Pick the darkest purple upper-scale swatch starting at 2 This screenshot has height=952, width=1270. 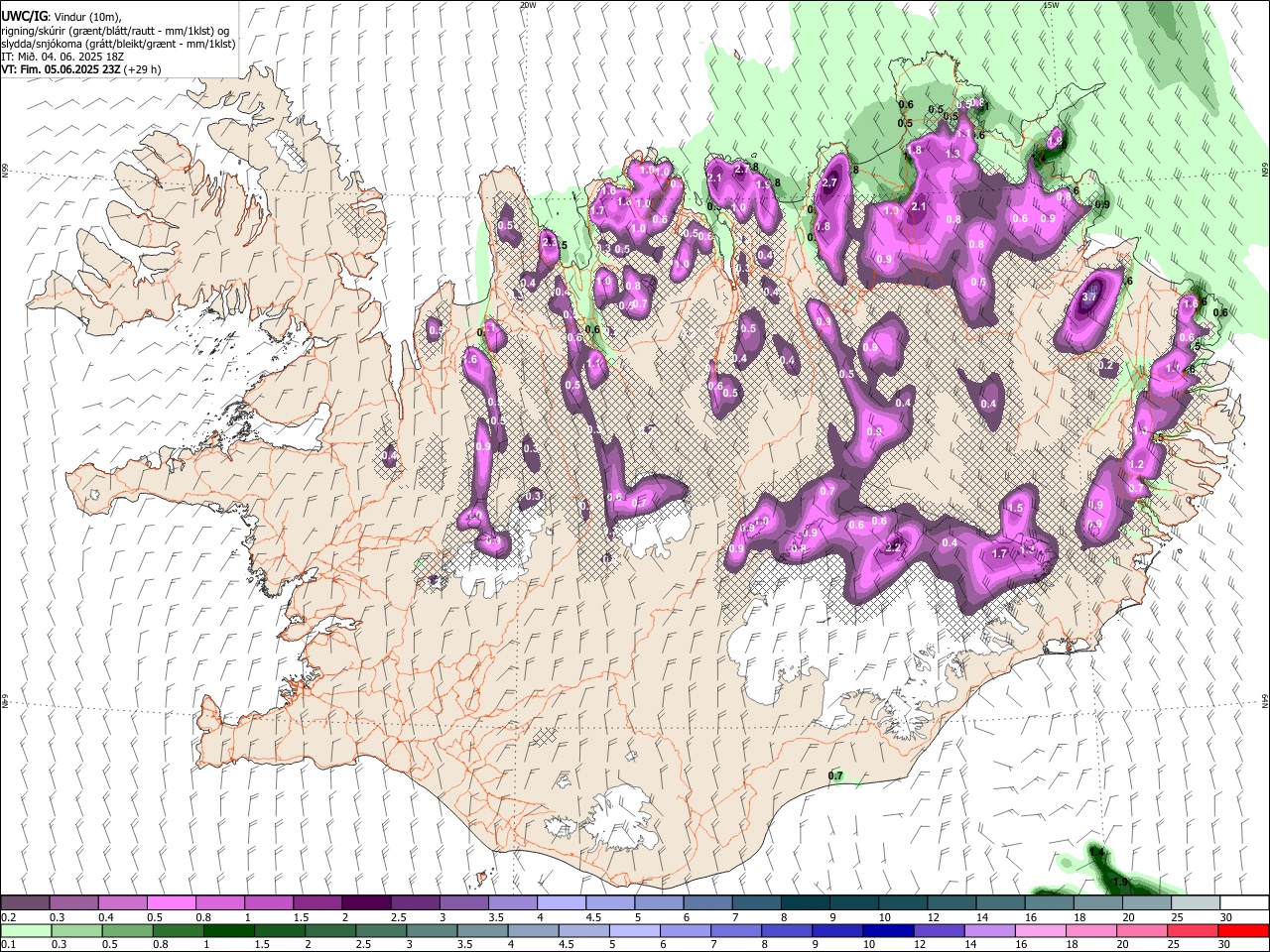tap(365, 902)
